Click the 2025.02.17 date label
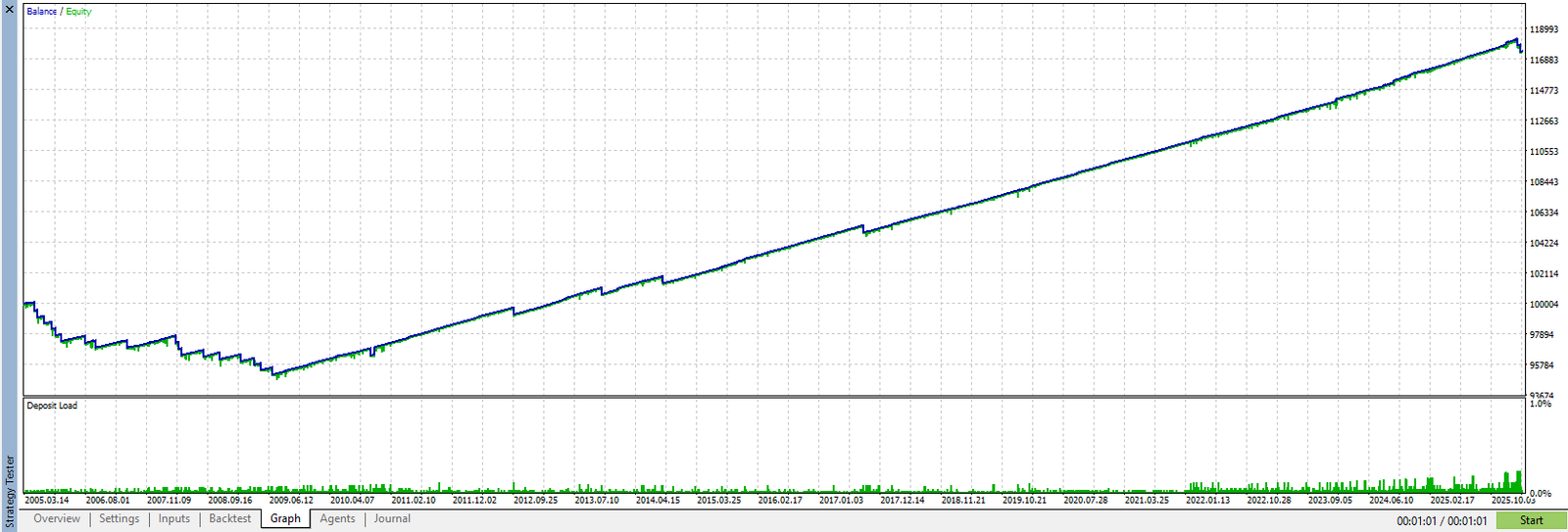The image size is (1568, 532). (1452, 501)
